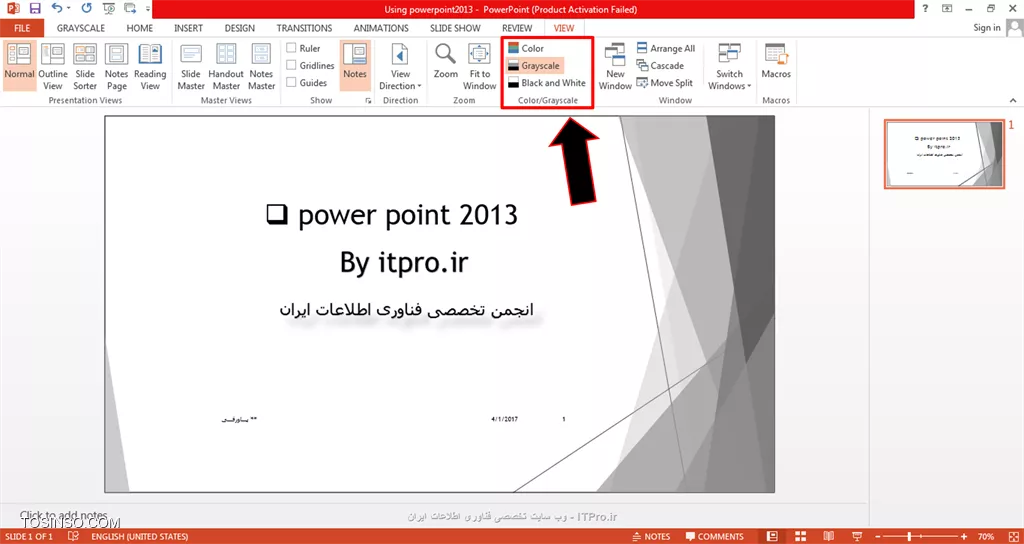
Task: Open the REVIEW tab
Action: click(517, 28)
